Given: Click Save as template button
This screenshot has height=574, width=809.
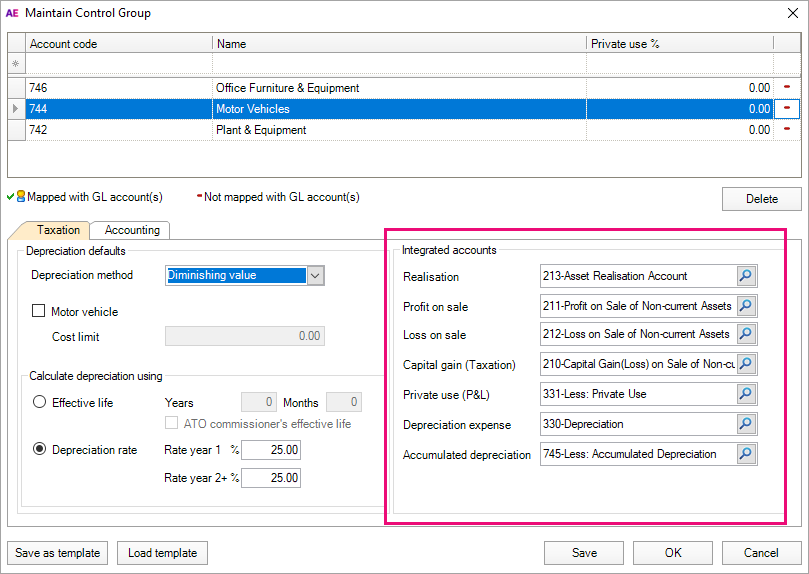Looking at the screenshot, I should [x=58, y=553].
